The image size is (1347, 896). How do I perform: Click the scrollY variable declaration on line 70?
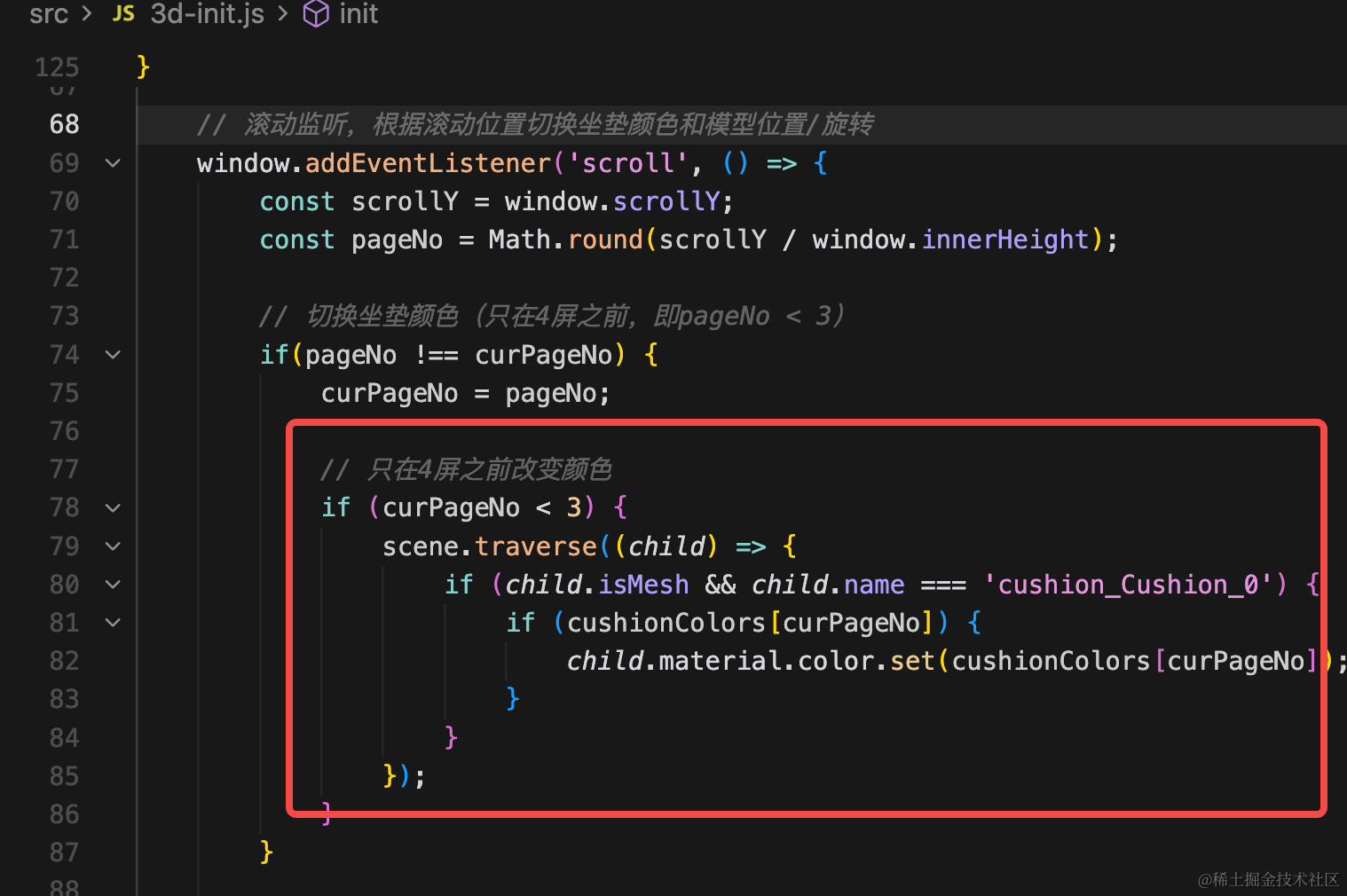tap(406, 201)
